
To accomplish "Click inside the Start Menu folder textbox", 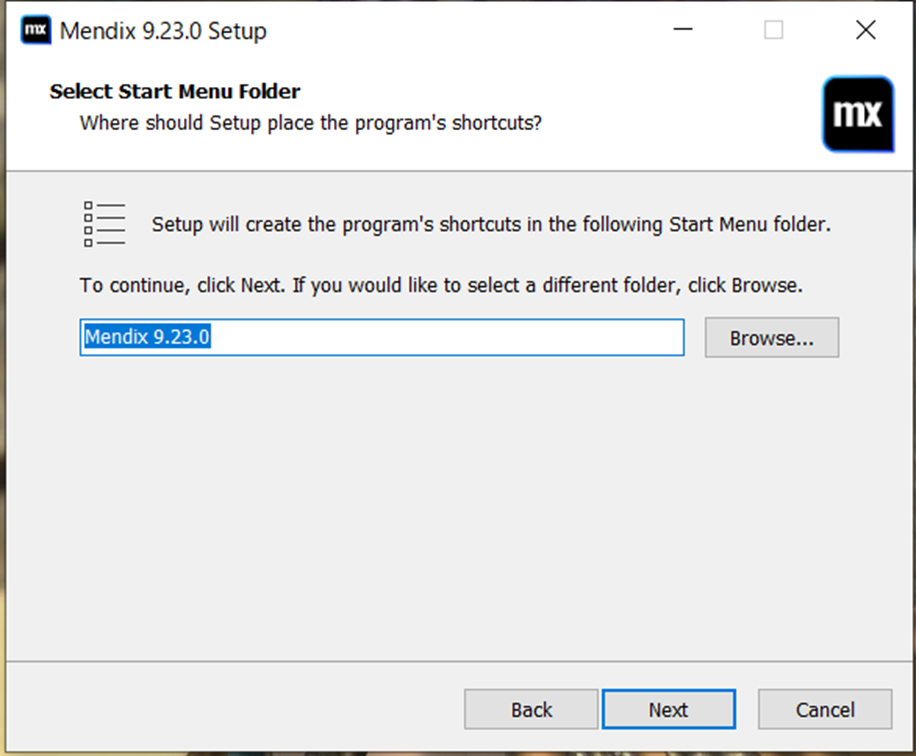I will point(400,337).
